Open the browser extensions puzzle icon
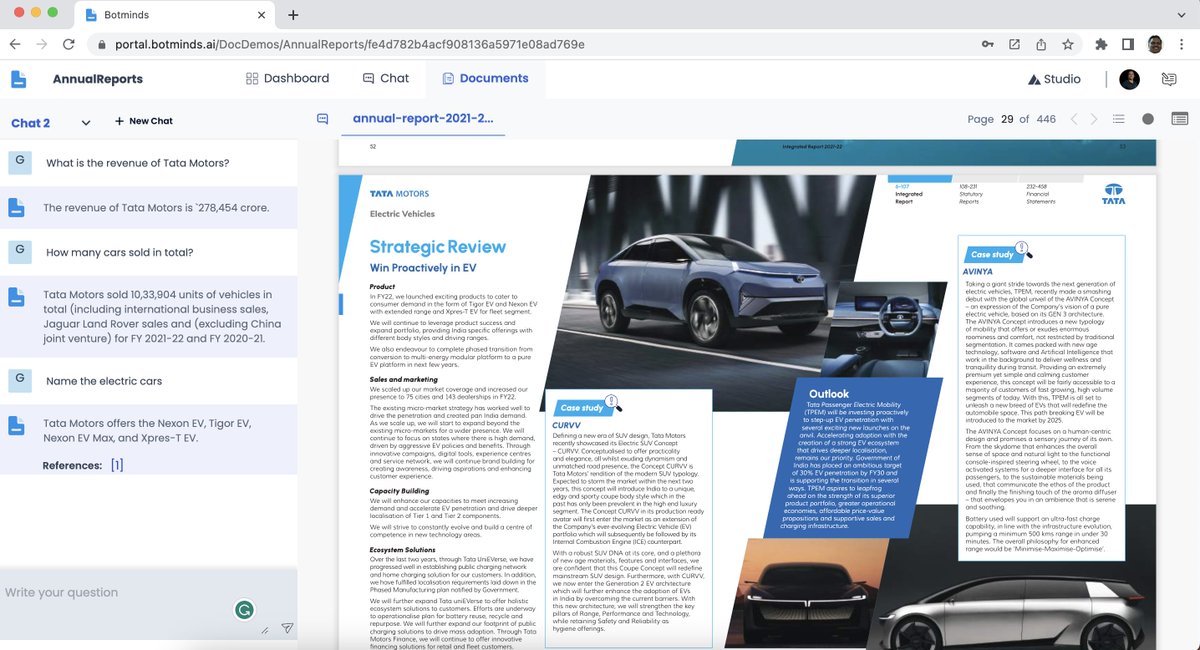Image resolution: width=1200 pixels, height=650 pixels. click(1101, 44)
